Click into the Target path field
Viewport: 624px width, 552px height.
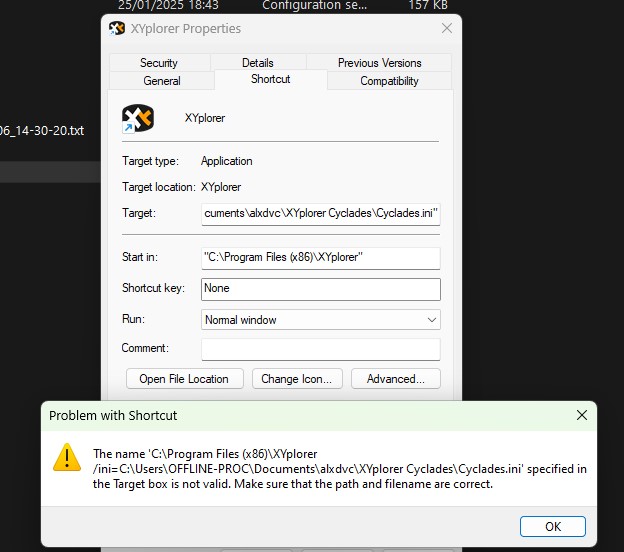pyautogui.click(x=320, y=214)
